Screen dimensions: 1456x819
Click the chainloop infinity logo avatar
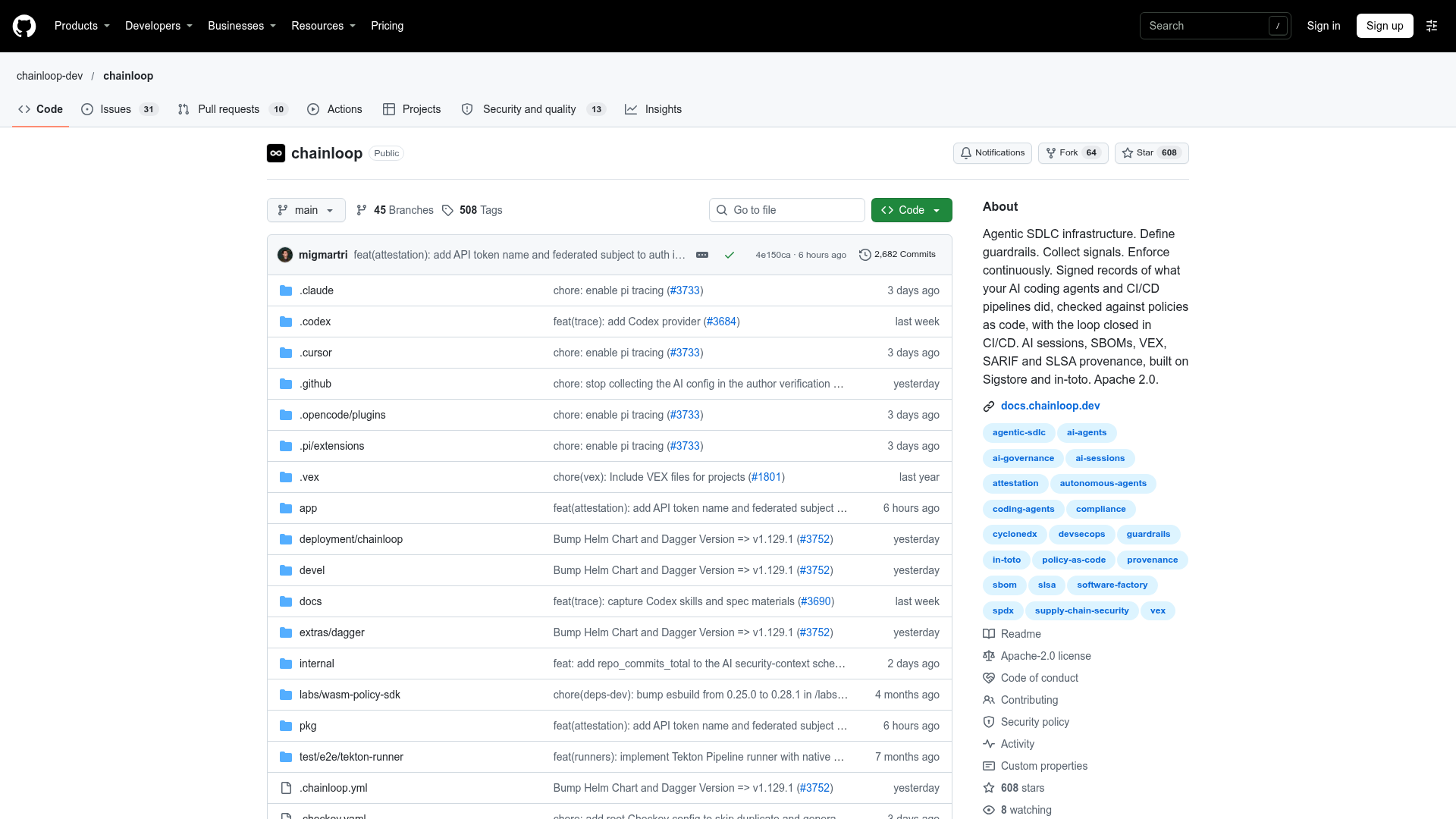pyautogui.click(x=276, y=153)
